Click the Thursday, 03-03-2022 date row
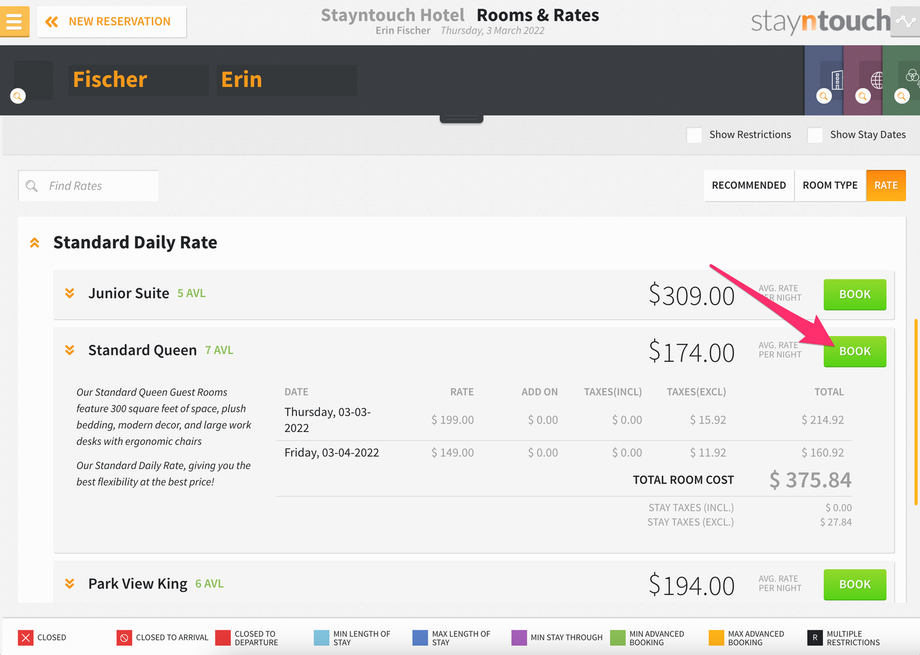Image resolution: width=920 pixels, height=655 pixels. (x=564, y=420)
